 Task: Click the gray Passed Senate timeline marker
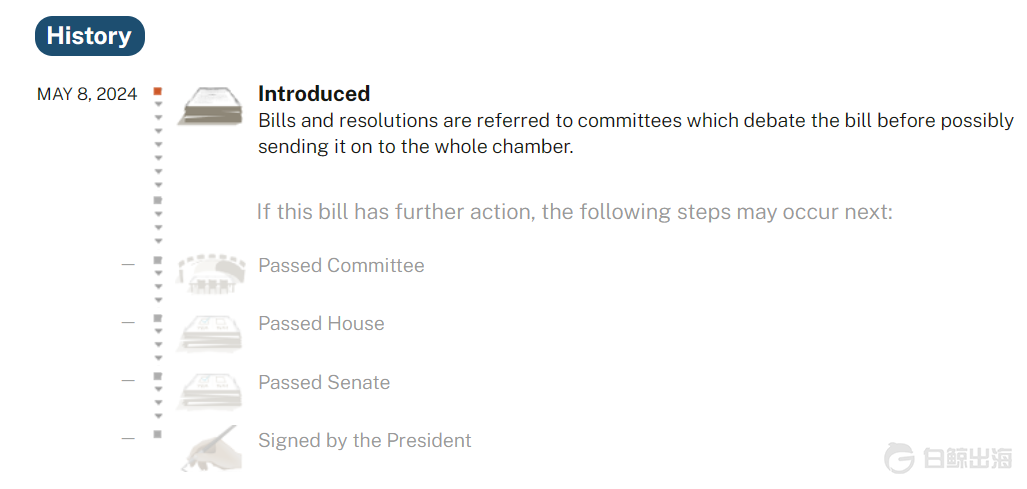158,376
